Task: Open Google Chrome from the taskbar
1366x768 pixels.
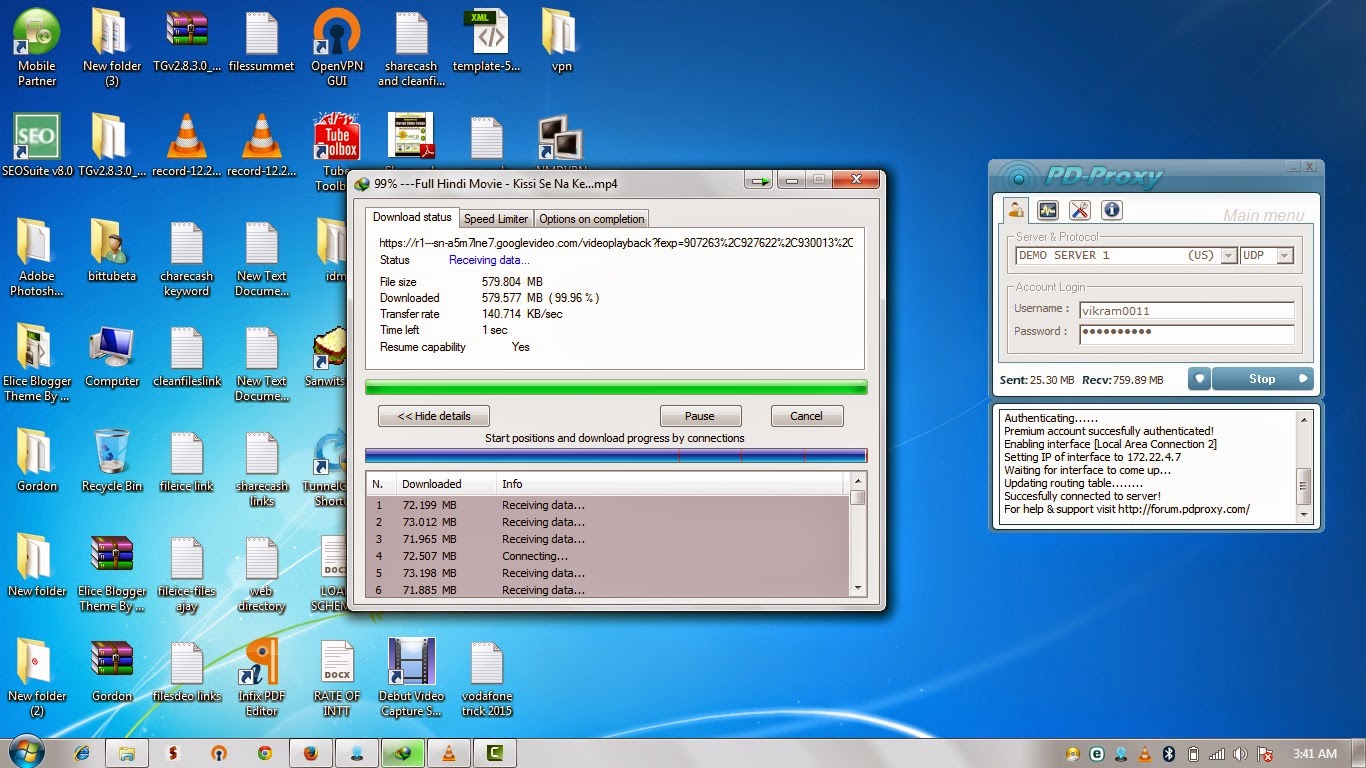Action: click(x=264, y=753)
